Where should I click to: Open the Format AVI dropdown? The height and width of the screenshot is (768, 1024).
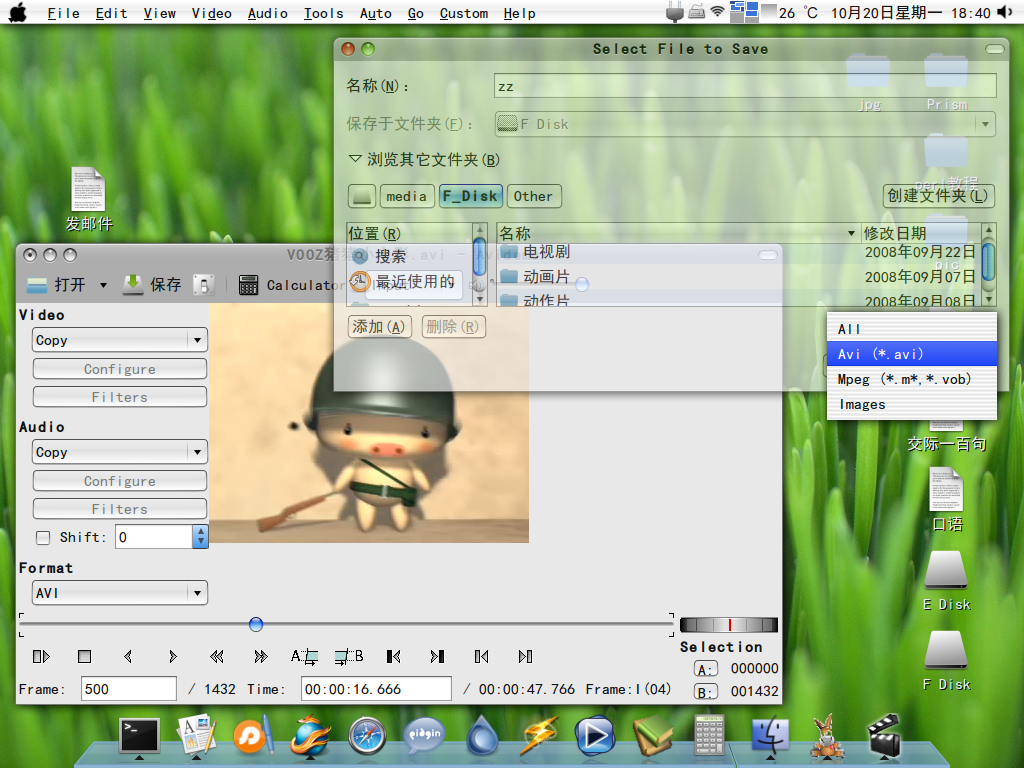click(x=120, y=593)
